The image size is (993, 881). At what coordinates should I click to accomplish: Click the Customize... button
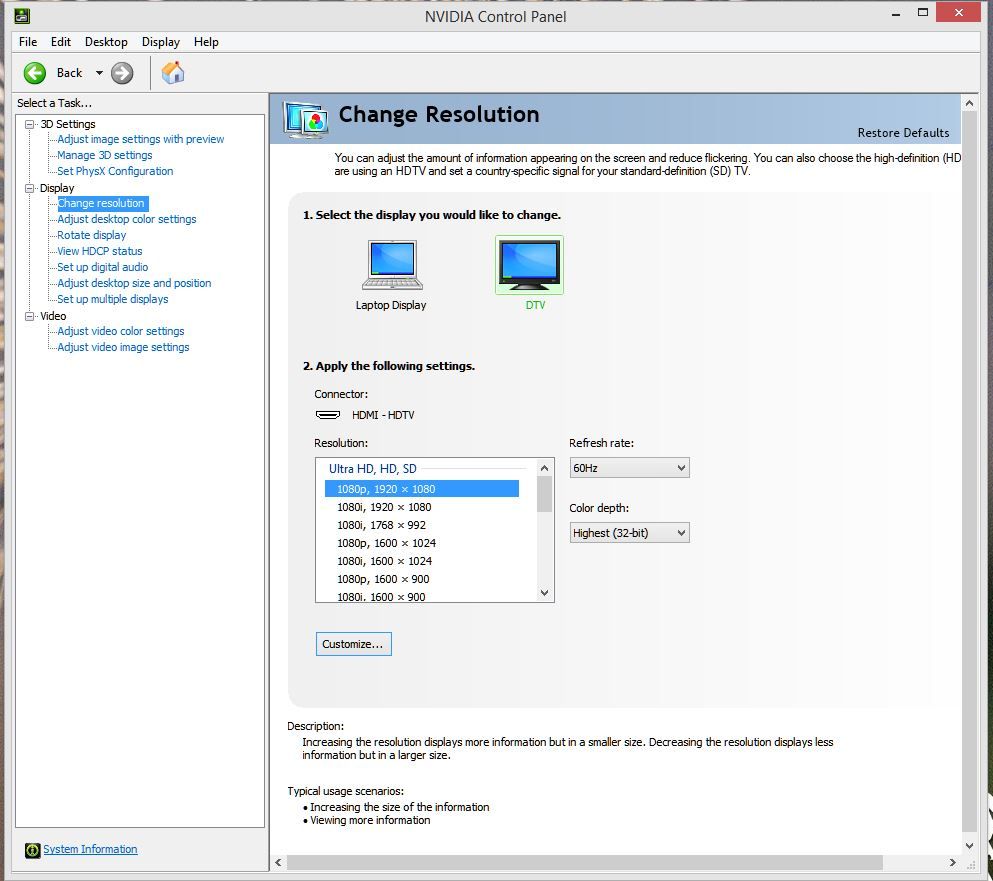353,644
